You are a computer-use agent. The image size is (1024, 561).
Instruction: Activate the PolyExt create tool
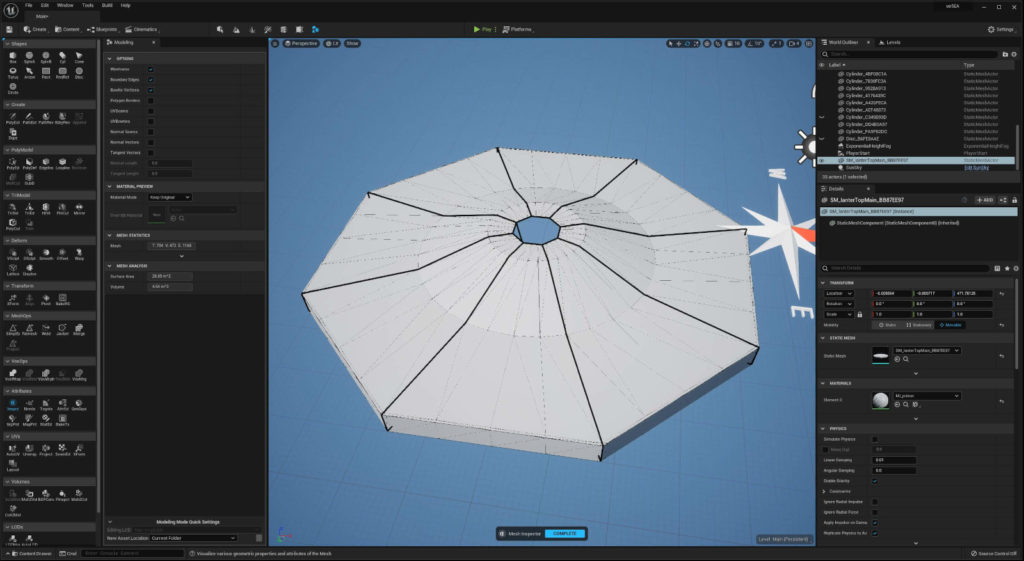coord(12,118)
